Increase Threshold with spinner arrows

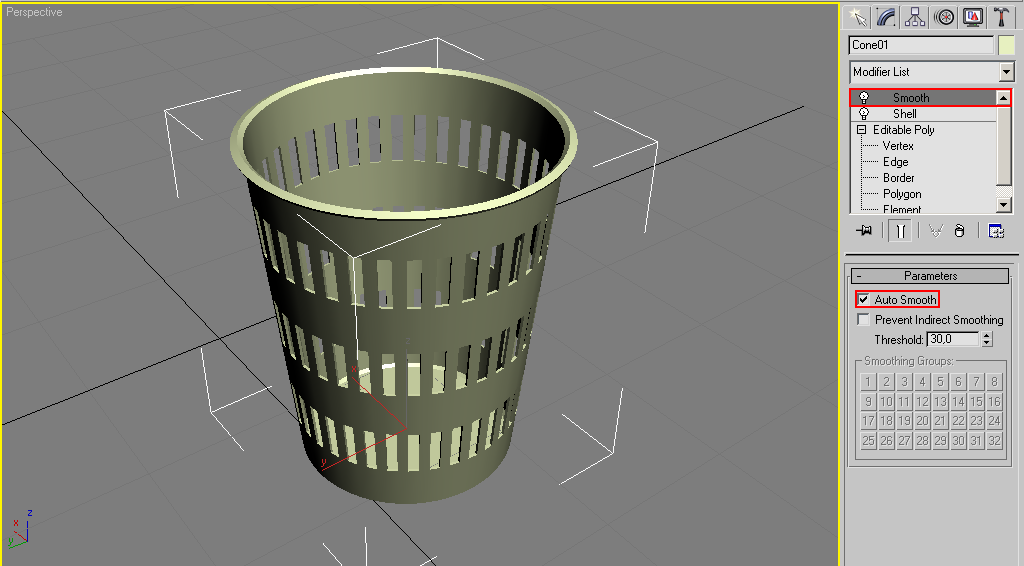coord(987,336)
